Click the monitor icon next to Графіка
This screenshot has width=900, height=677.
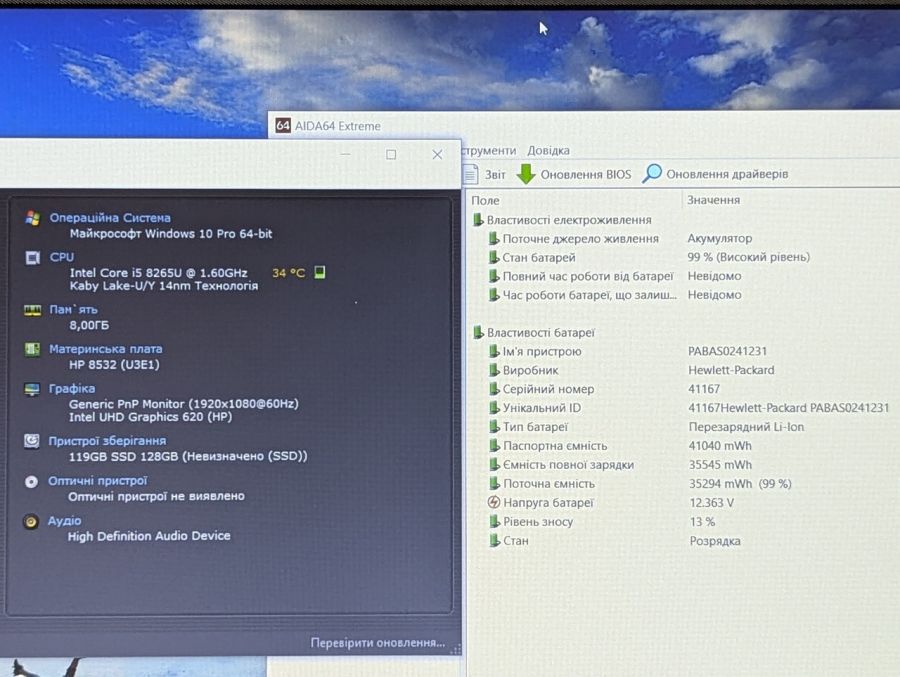(32, 389)
